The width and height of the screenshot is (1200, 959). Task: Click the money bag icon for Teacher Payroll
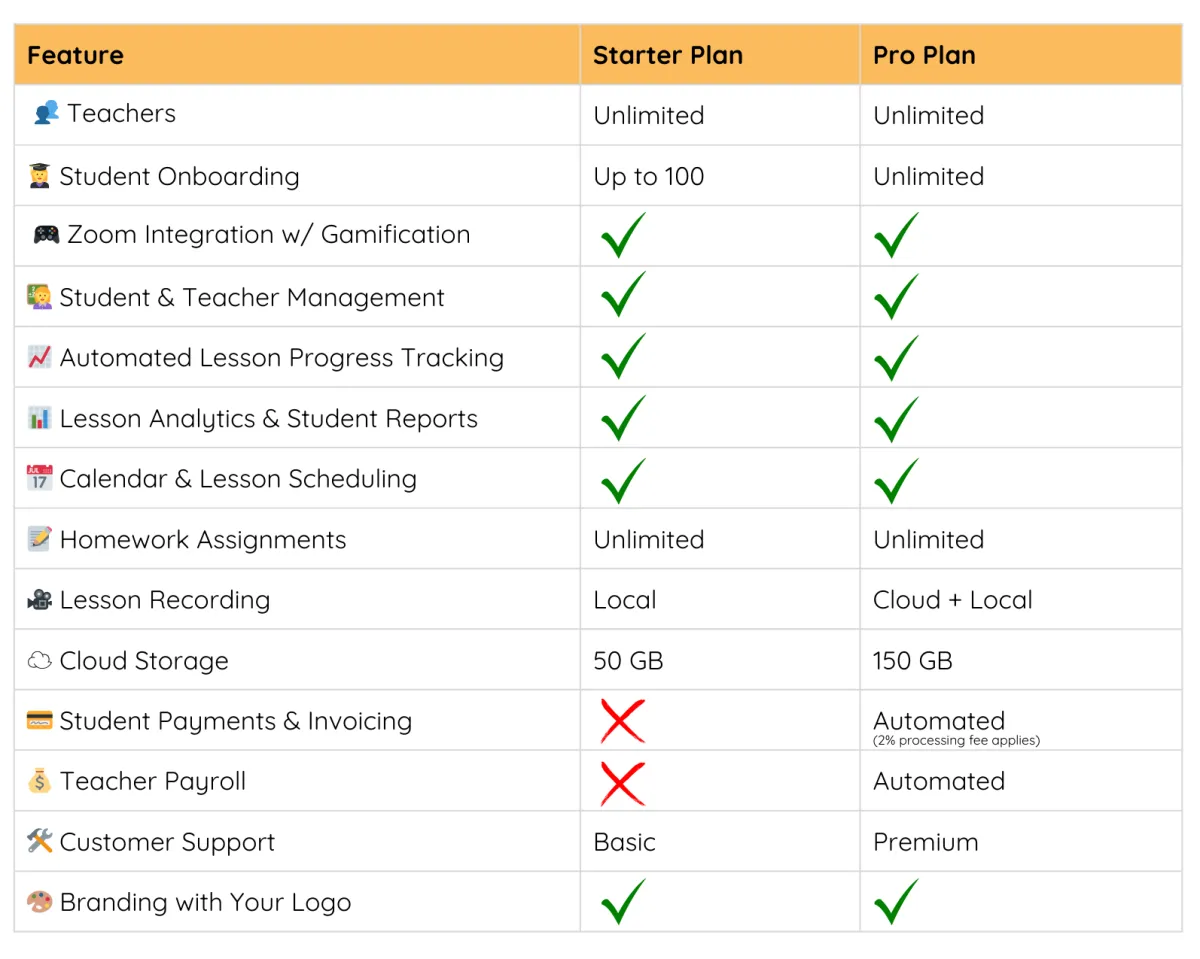click(x=39, y=781)
